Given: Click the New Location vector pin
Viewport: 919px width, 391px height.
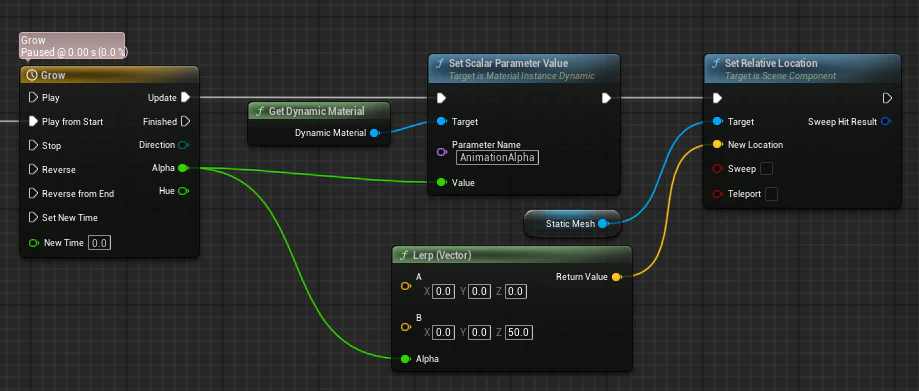Looking at the screenshot, I should click(717, 145).
